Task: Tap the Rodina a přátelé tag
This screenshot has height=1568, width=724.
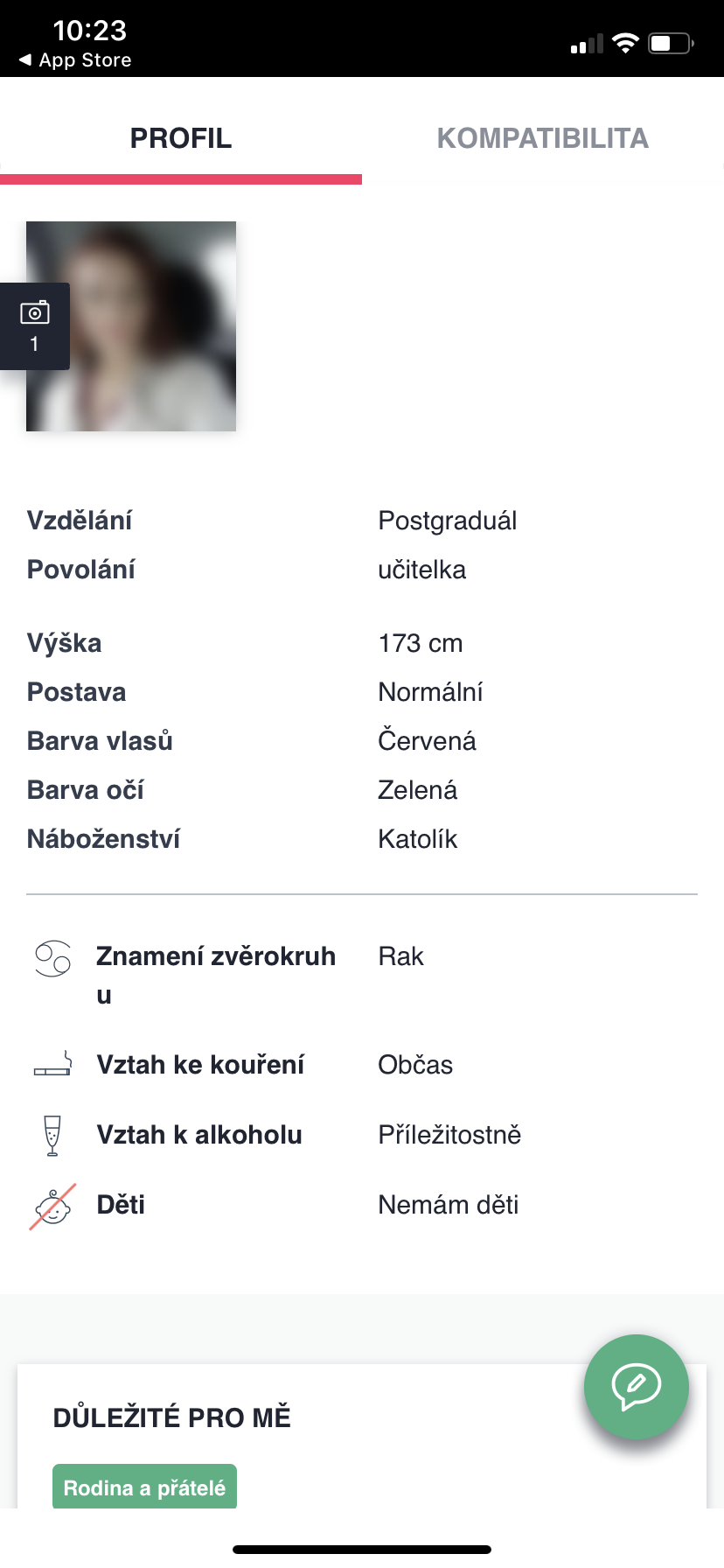Action: coord(144,1487)
